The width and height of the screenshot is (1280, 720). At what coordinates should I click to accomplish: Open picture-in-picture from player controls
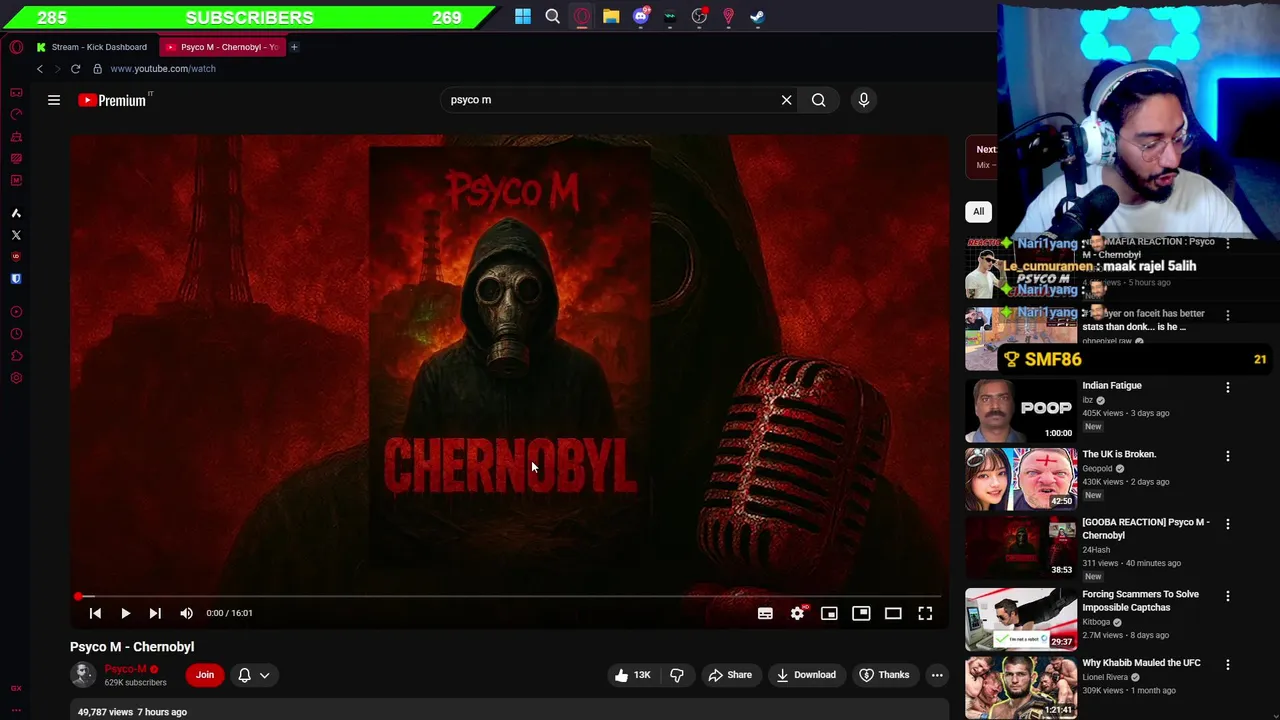click(x=861, y=613)
